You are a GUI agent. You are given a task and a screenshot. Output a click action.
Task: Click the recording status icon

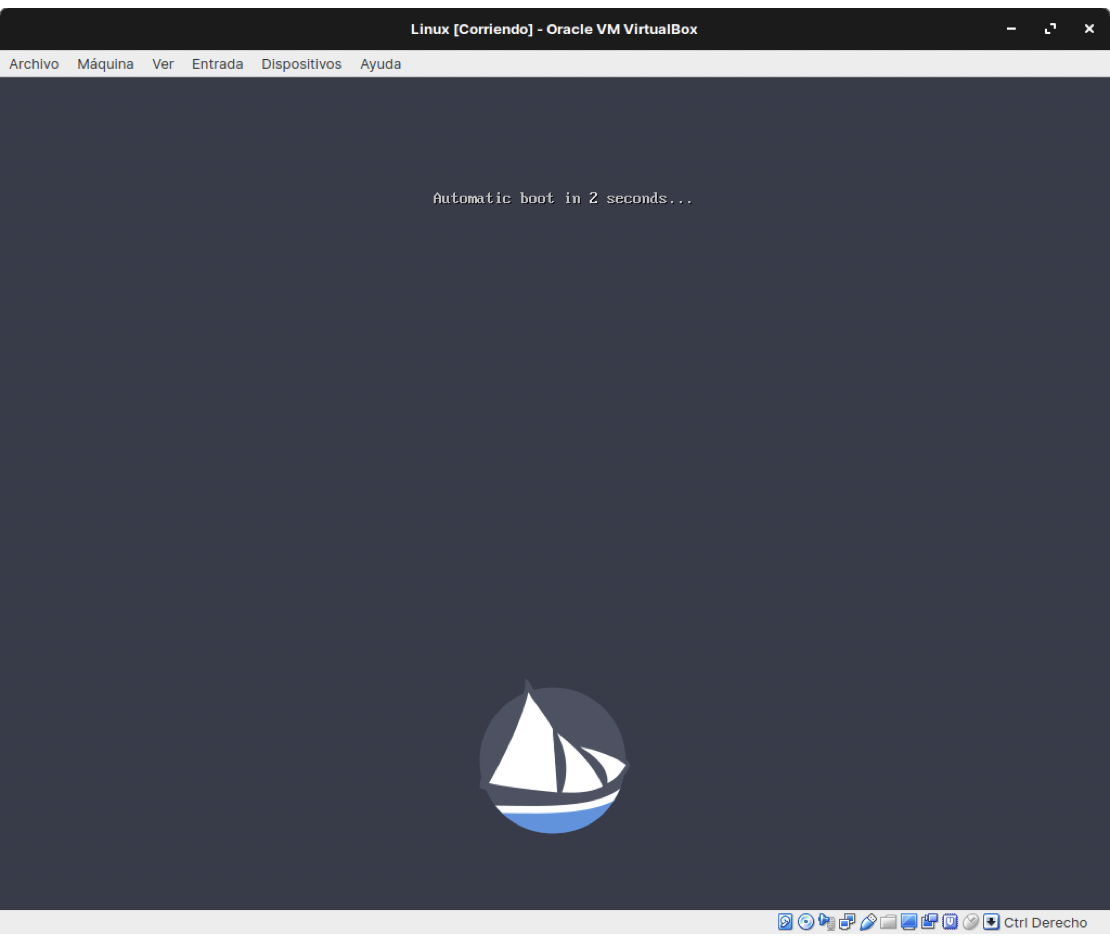tap(929, 922)
